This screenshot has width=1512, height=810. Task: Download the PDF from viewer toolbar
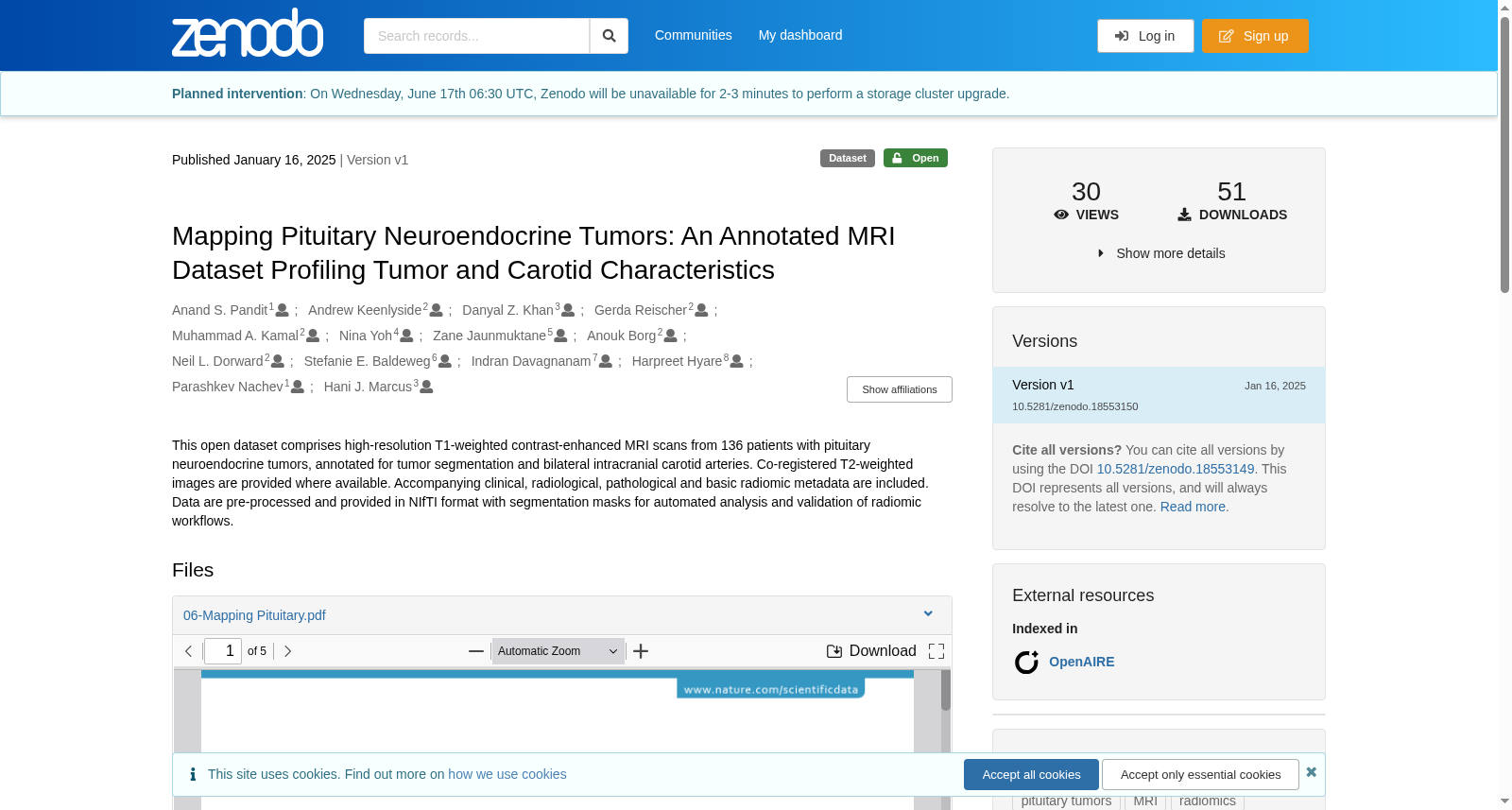pyautogui.click(x=871, y=651)
